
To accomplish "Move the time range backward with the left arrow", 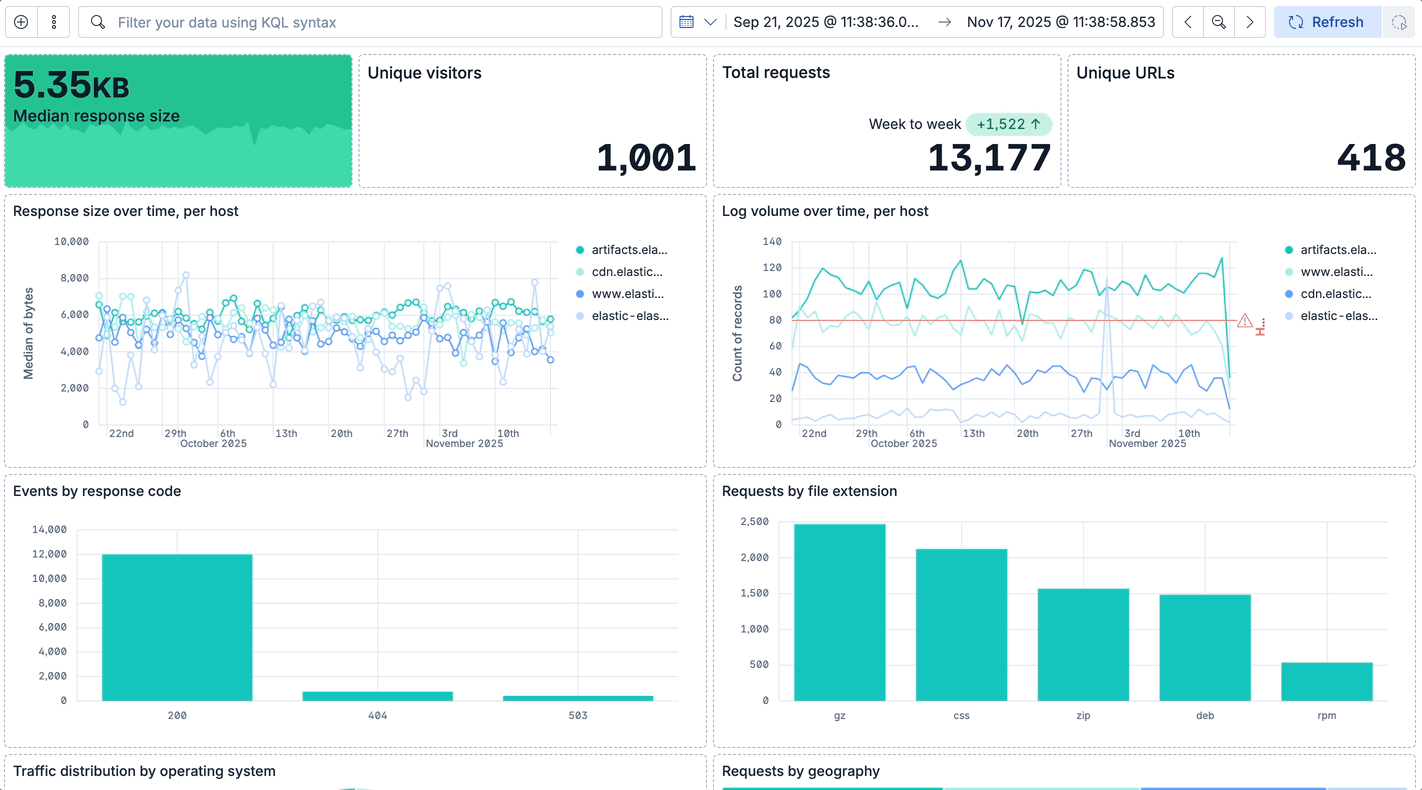I will pyautogui.click(x=1187, y=21).
